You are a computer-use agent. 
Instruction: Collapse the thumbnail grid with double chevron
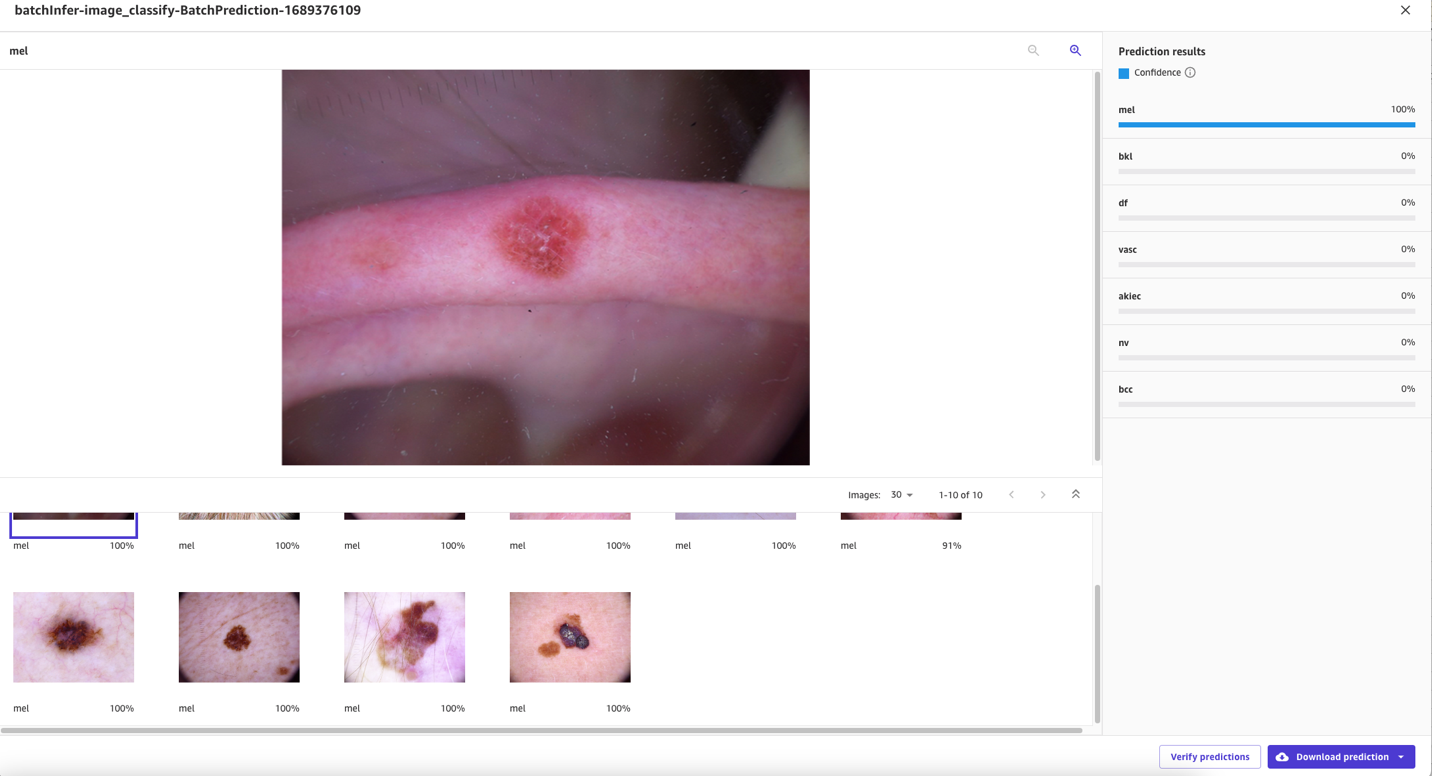coord(1076,494)
